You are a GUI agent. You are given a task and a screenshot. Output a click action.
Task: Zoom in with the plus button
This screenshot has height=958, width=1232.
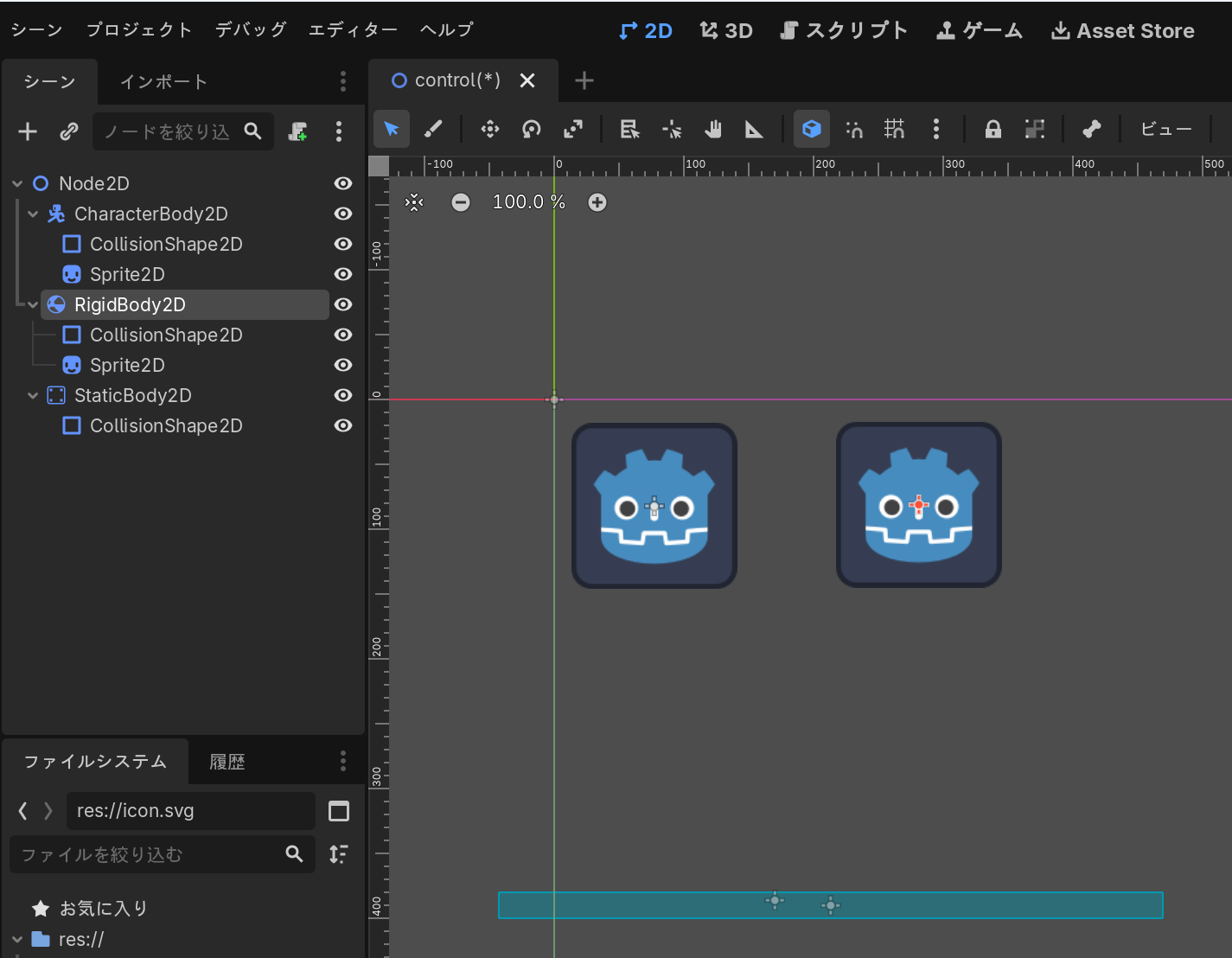tap(597, 202)
